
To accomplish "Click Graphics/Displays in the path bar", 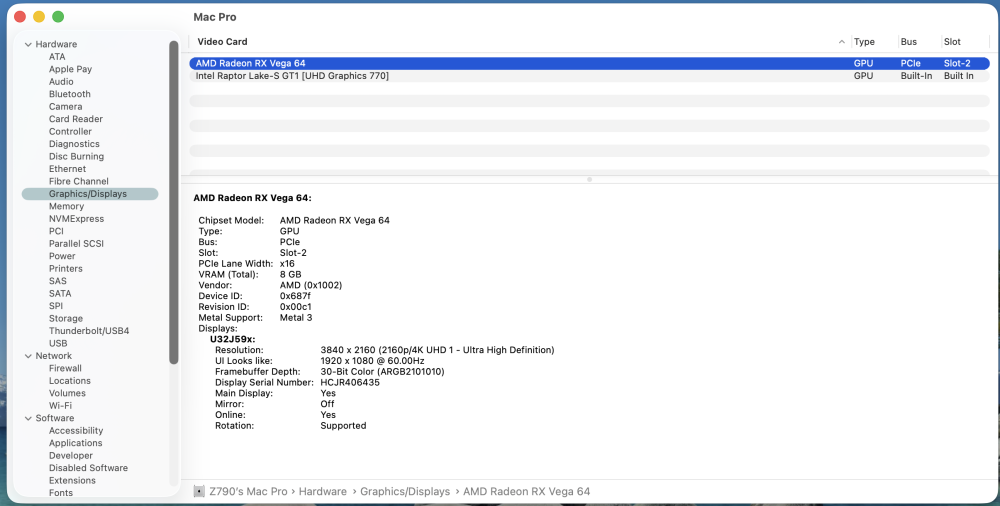I will point(405,491).
